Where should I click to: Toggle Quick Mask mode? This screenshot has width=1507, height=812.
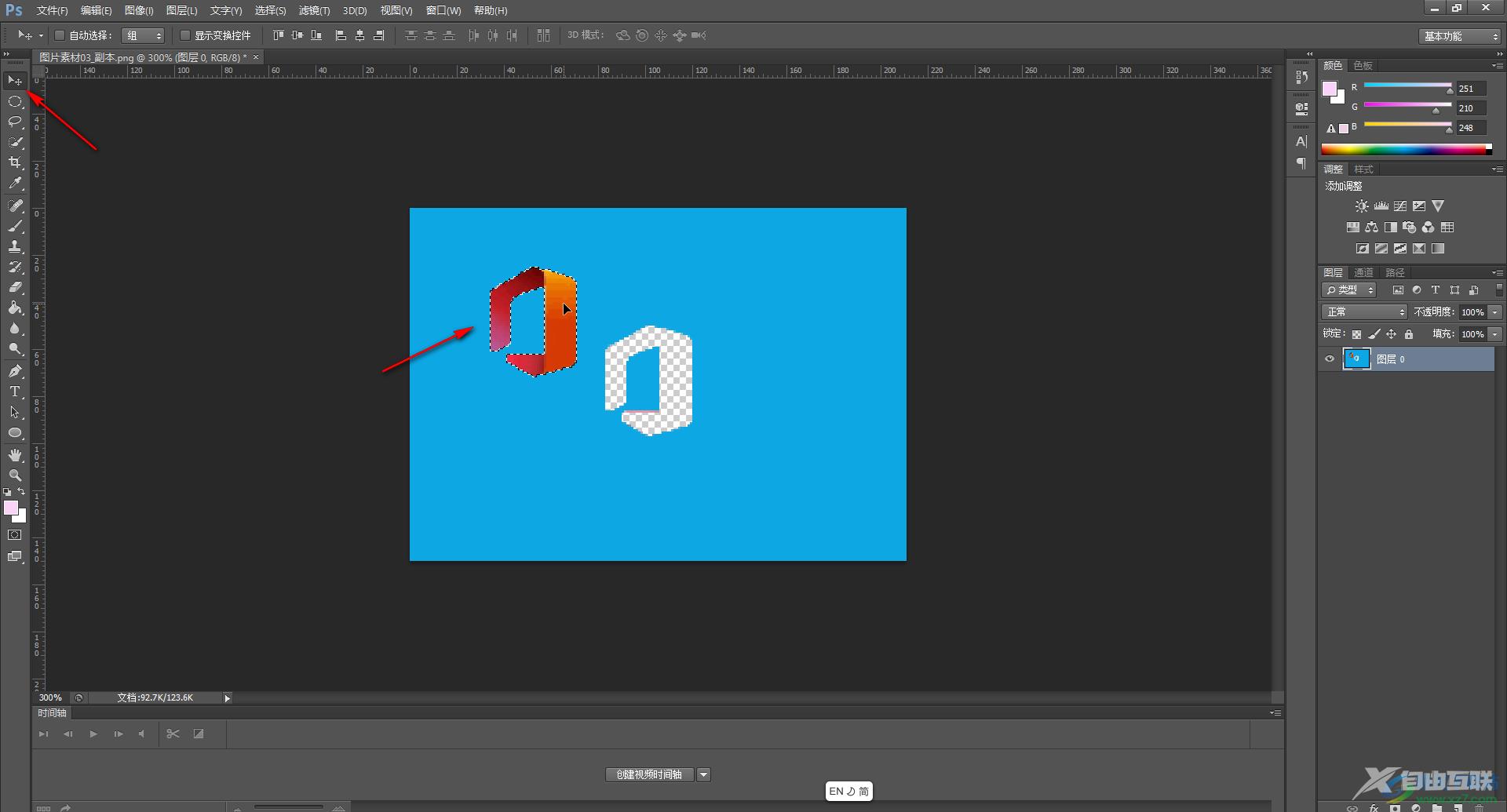15,535
